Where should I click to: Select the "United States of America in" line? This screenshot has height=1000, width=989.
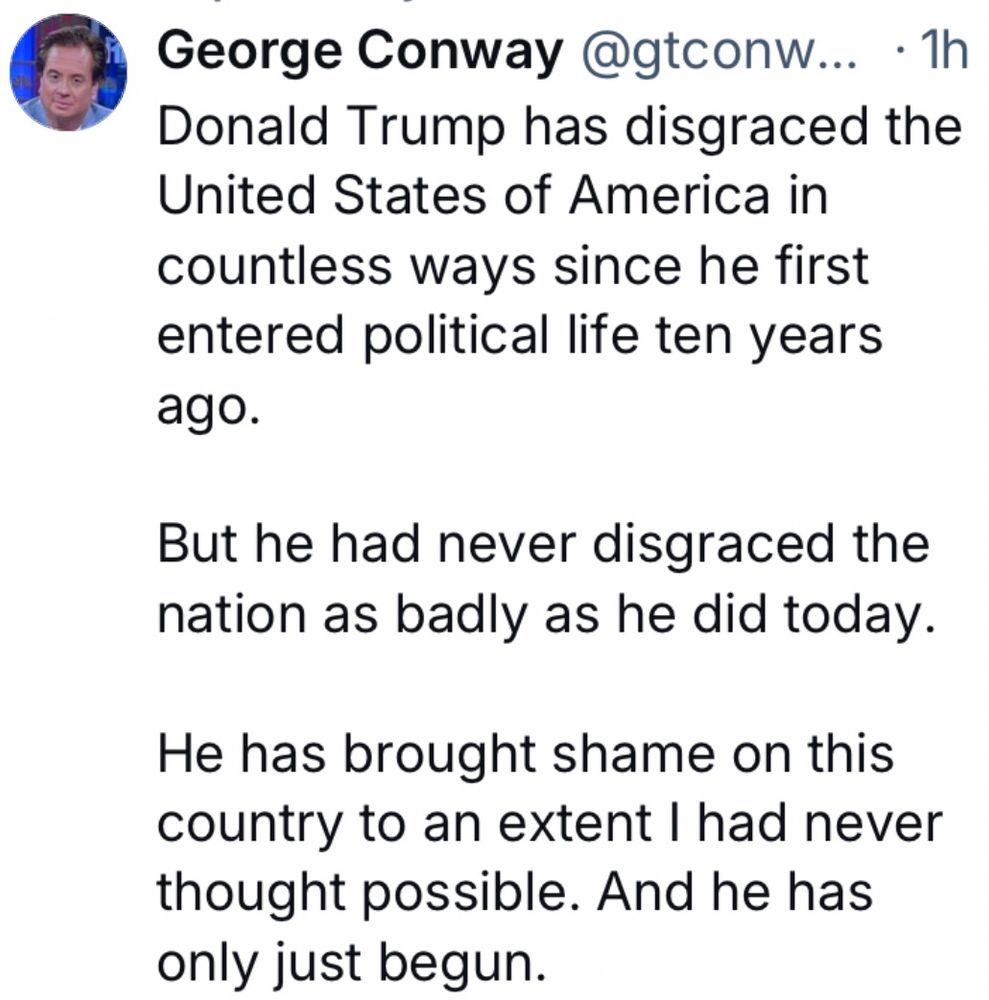(494, 195)
